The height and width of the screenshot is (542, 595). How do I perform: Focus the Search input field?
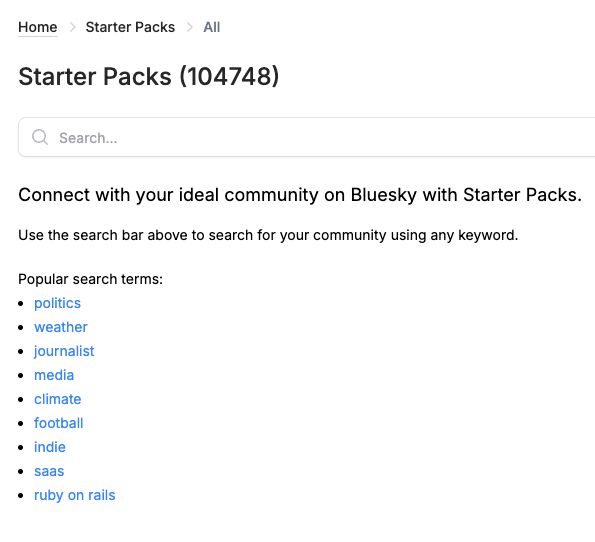(307, 137)
